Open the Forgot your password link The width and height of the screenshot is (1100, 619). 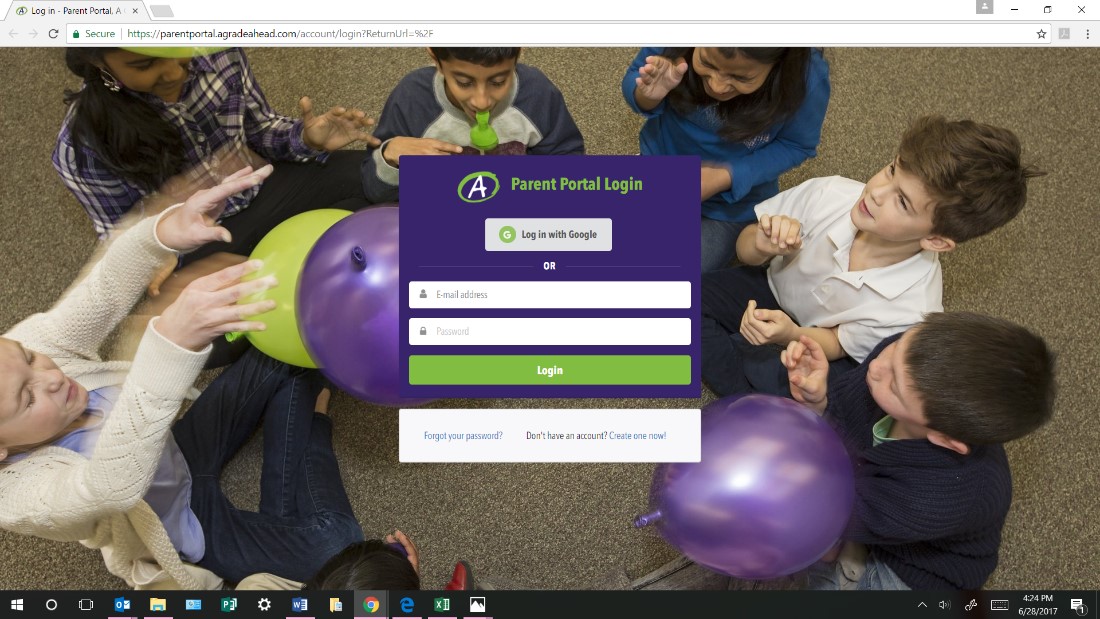(x=463, y=436)
